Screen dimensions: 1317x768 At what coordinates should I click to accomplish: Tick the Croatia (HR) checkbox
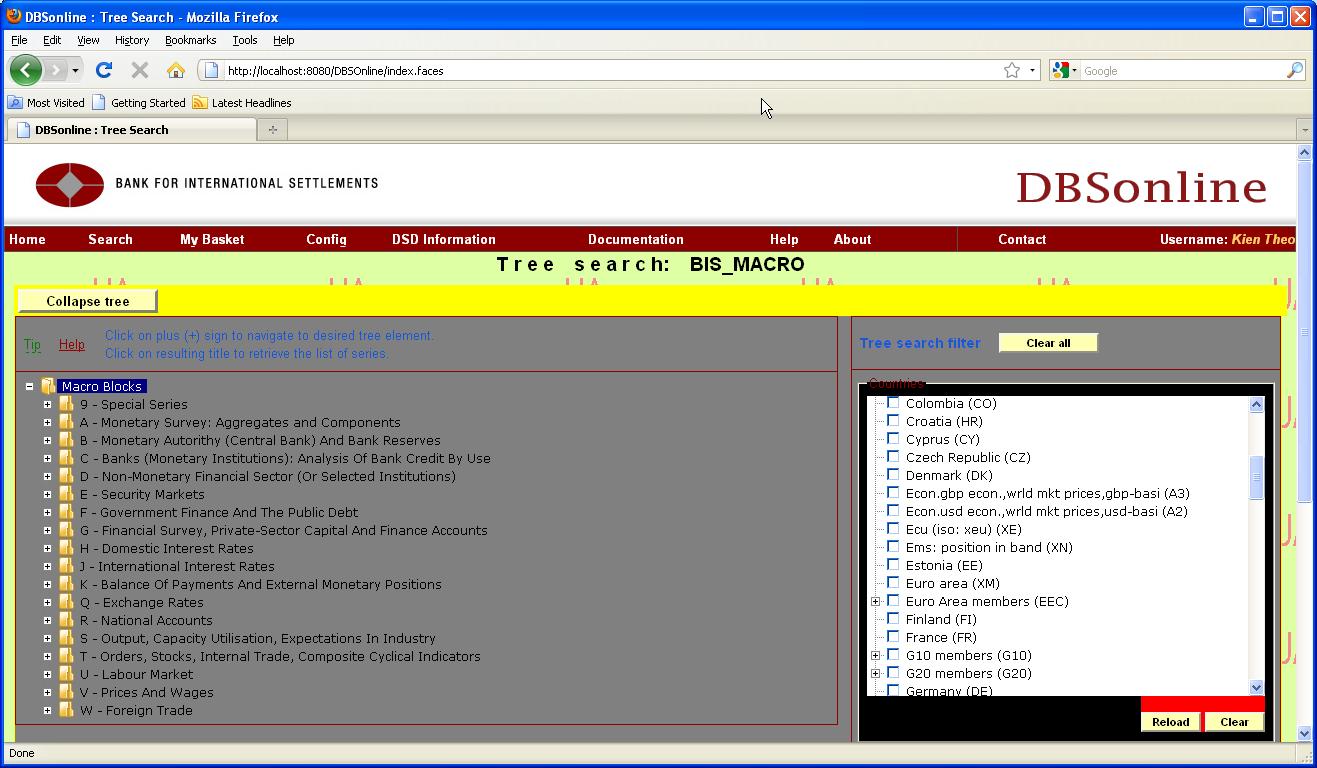[x=893, y=421]
